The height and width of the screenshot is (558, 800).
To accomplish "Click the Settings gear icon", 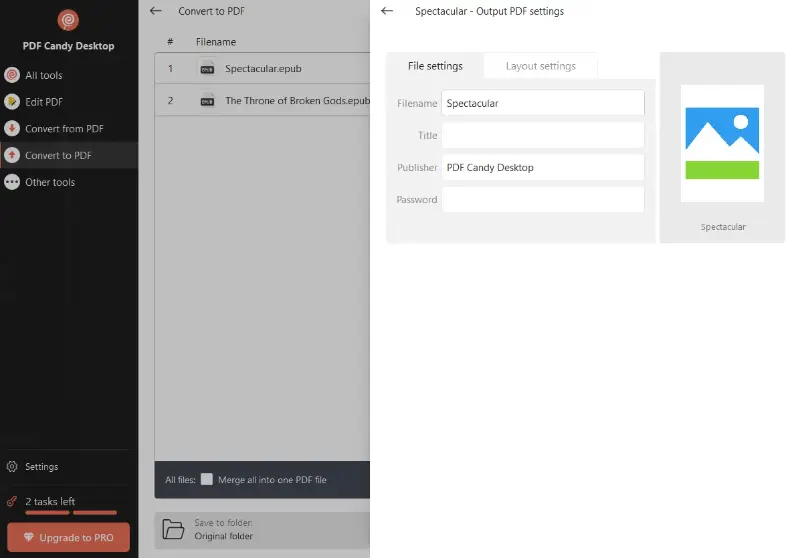I will [12, 467].
